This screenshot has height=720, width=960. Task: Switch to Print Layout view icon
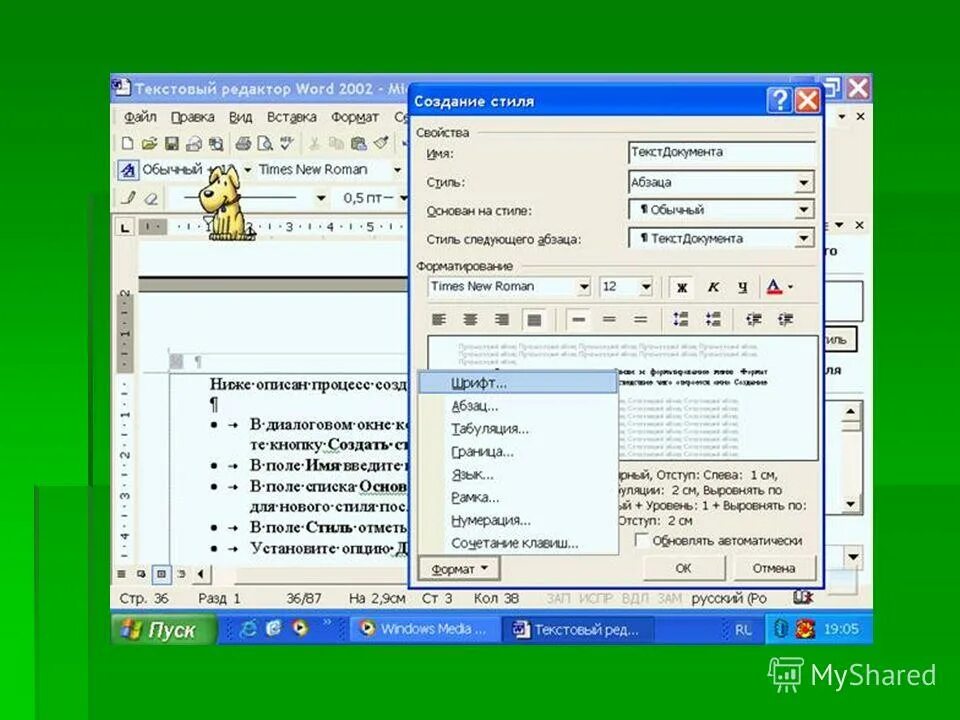(x=161, y=574)
